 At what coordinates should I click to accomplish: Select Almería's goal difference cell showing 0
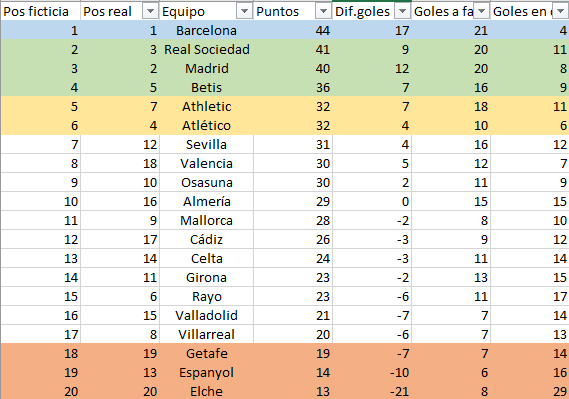pyautogui.click(x=372, y=201)
